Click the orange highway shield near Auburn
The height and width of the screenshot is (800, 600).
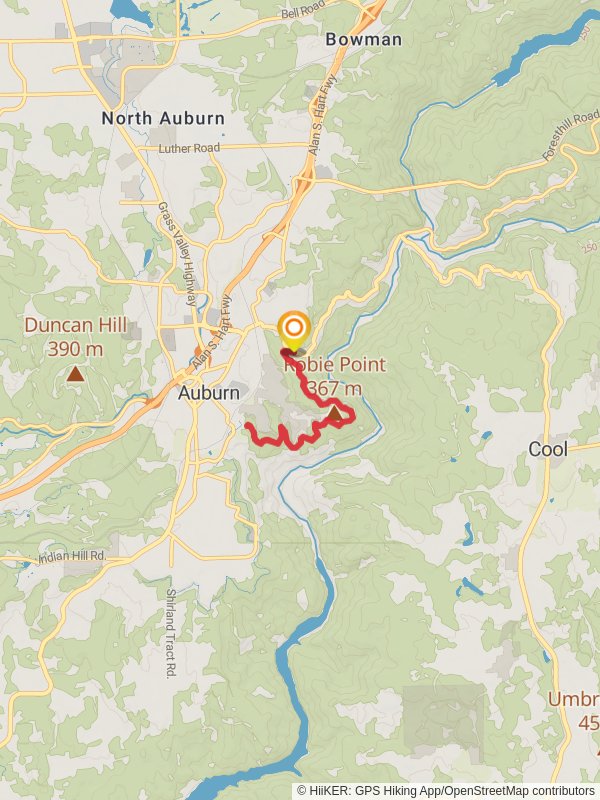[x=198, y=352]
